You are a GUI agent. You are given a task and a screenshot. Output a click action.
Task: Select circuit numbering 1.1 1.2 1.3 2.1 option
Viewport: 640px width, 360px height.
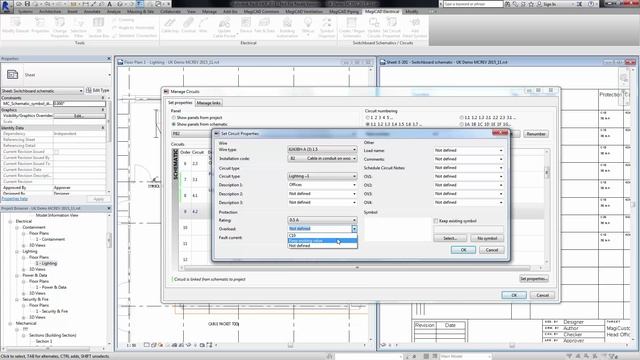(x=462, y=118)
